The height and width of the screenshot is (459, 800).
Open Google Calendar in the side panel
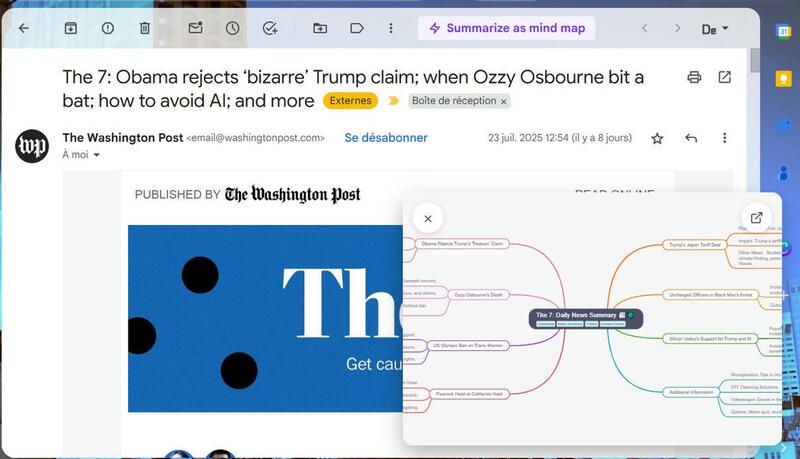tap(783, 31)
